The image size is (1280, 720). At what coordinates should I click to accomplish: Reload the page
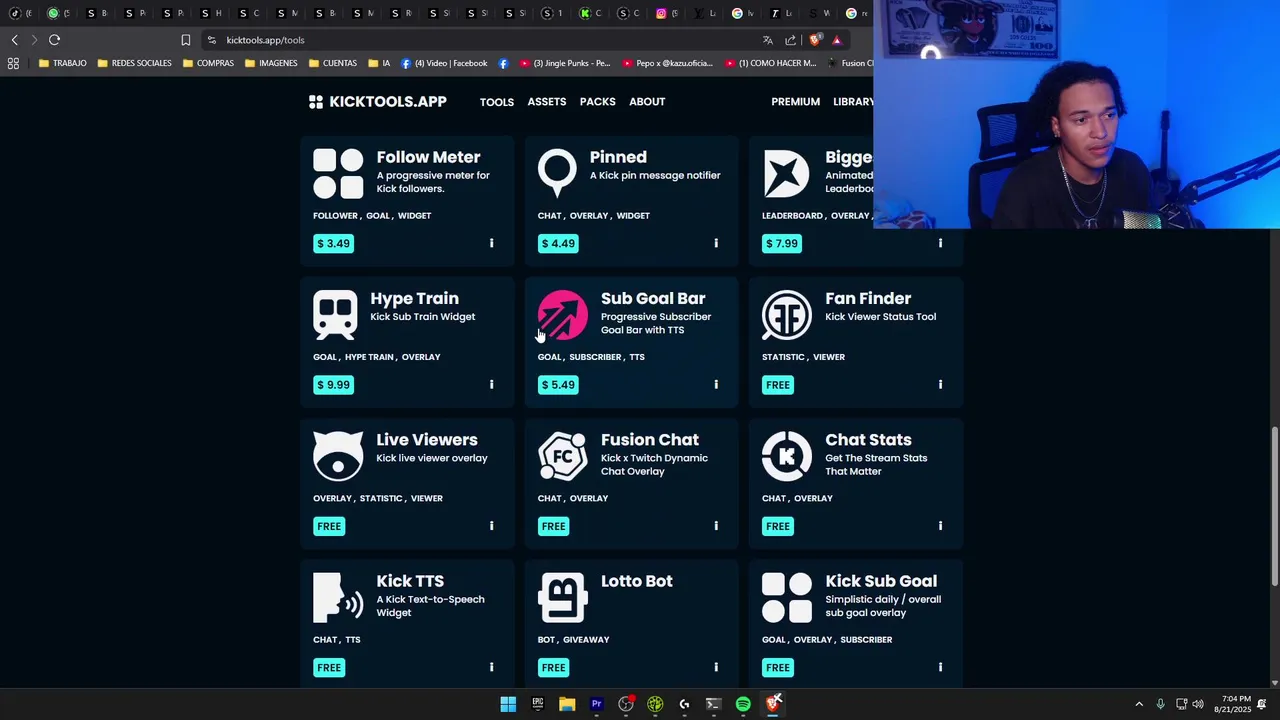[x=54, y=40]
